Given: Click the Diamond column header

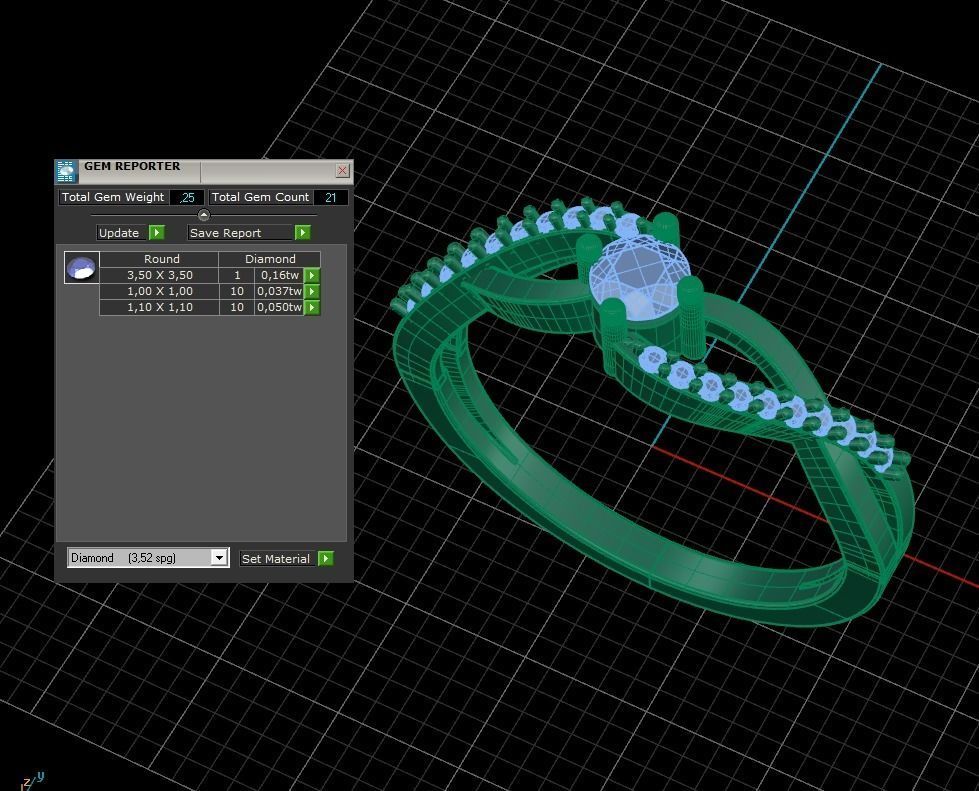Looking at the screenshot, I should [270, 259].
